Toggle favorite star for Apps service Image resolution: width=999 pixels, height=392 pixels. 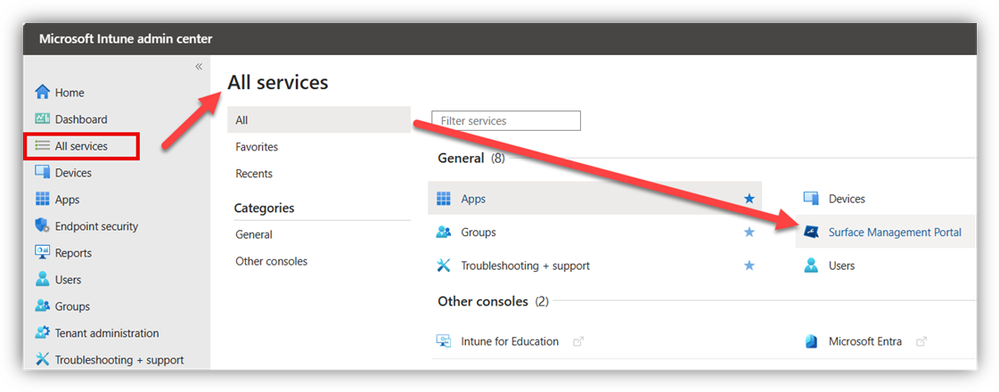point(749,199)
